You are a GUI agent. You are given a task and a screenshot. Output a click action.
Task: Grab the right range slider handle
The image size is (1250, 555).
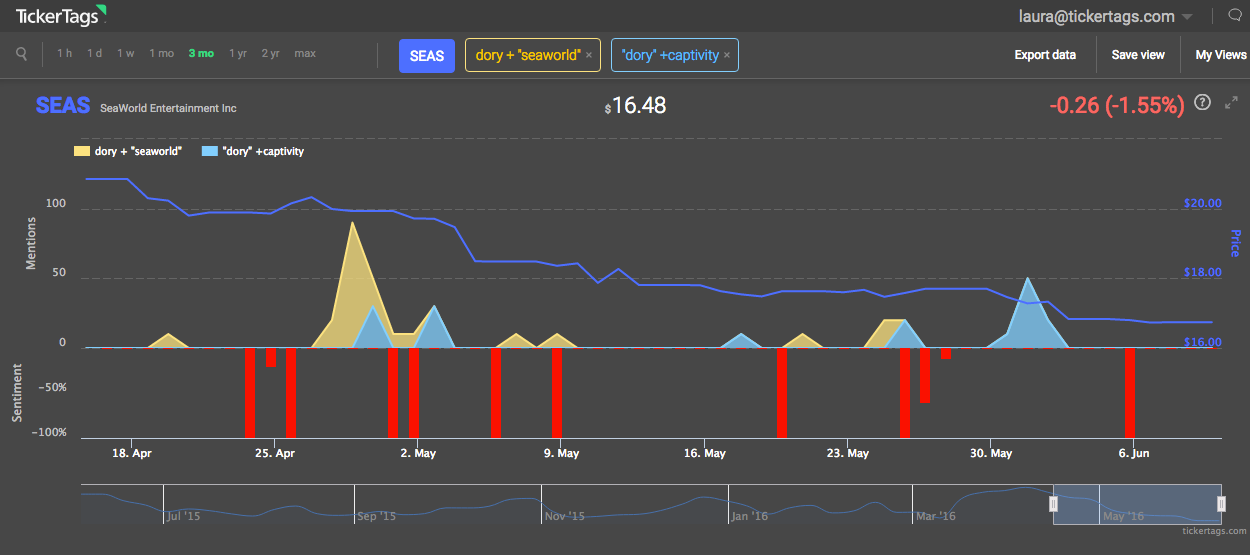(x=1220, y=505)
